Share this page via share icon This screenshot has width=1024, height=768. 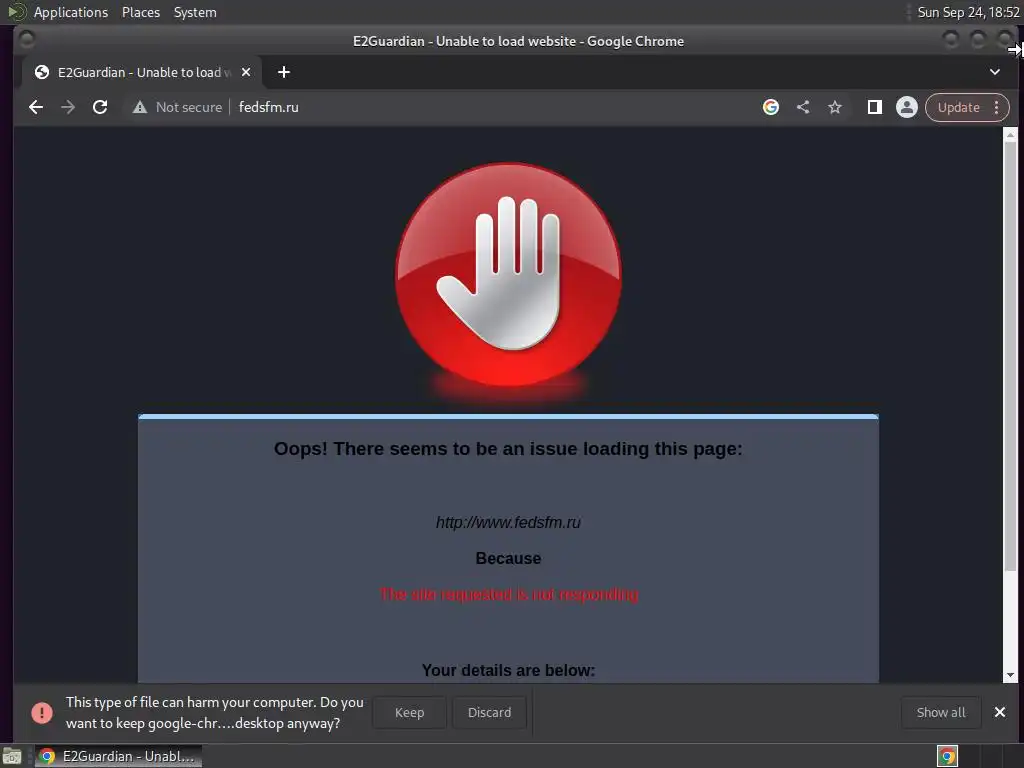803,107
